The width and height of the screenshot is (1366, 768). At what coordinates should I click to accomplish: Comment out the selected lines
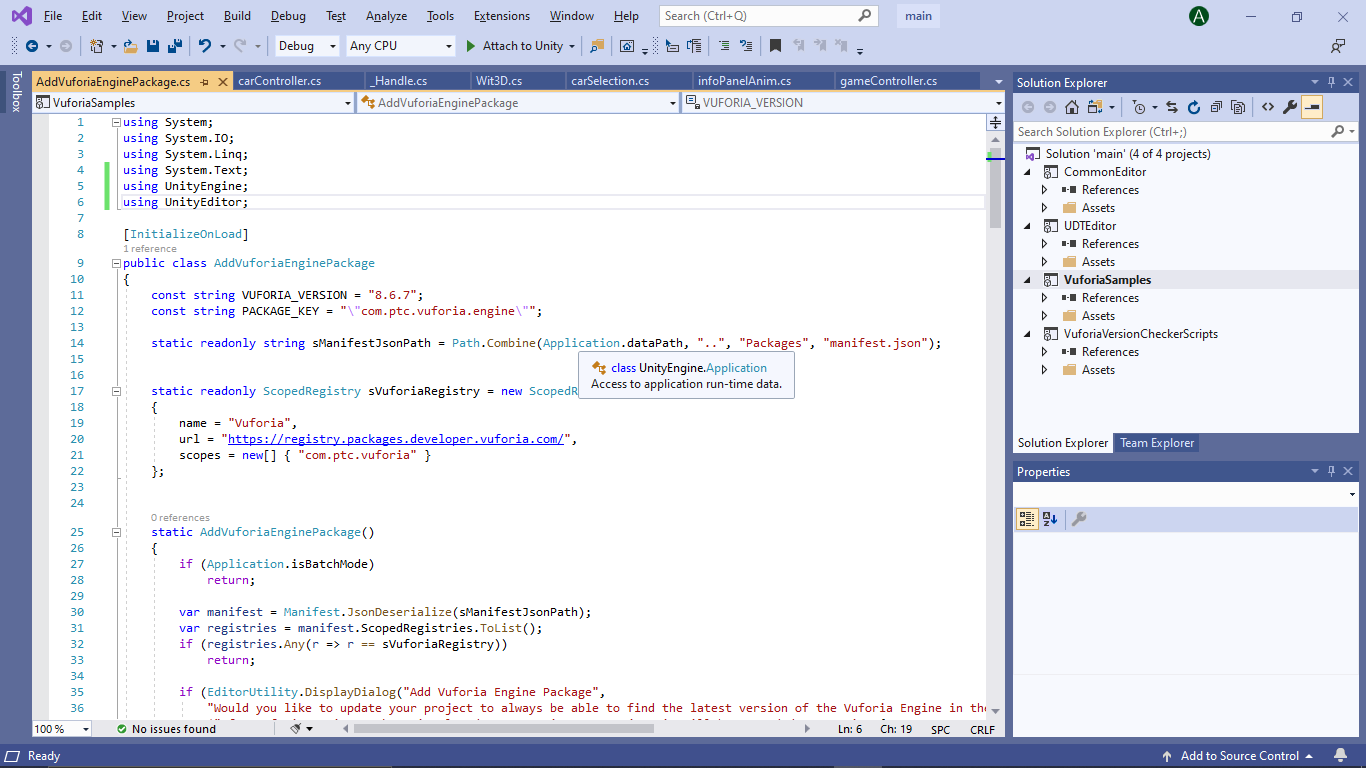pyautogui.click(x=723, y=46)
